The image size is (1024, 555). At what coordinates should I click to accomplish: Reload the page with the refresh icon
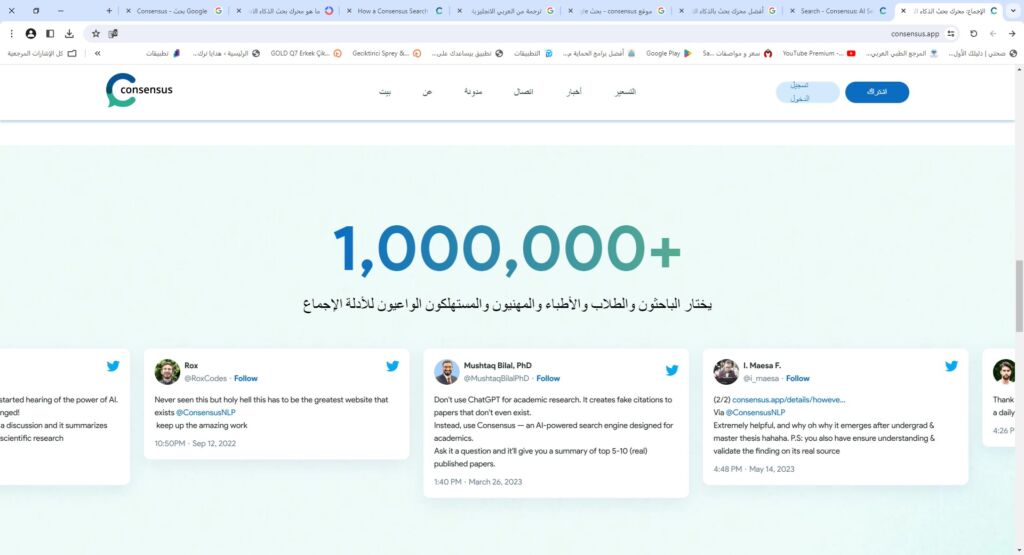pos(973,33)
